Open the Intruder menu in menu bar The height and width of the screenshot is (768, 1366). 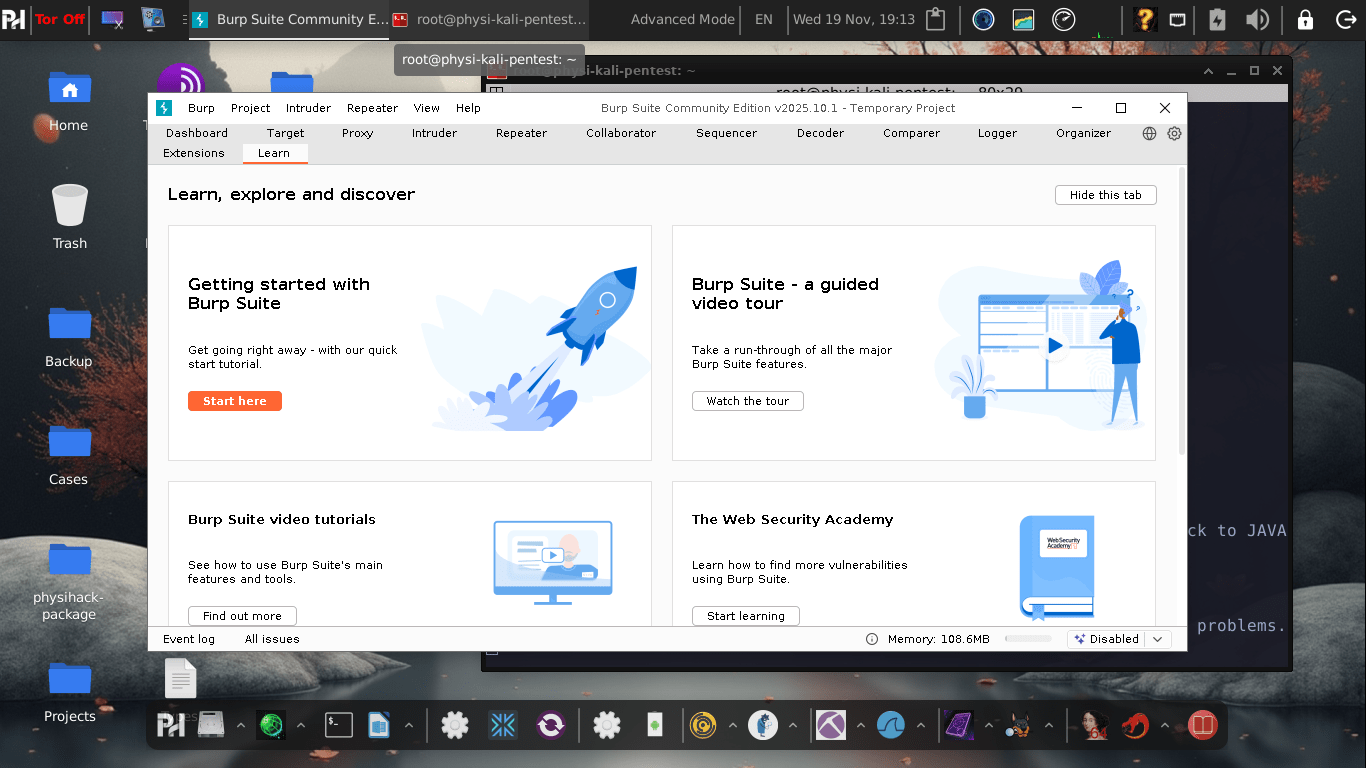point(308,108)
